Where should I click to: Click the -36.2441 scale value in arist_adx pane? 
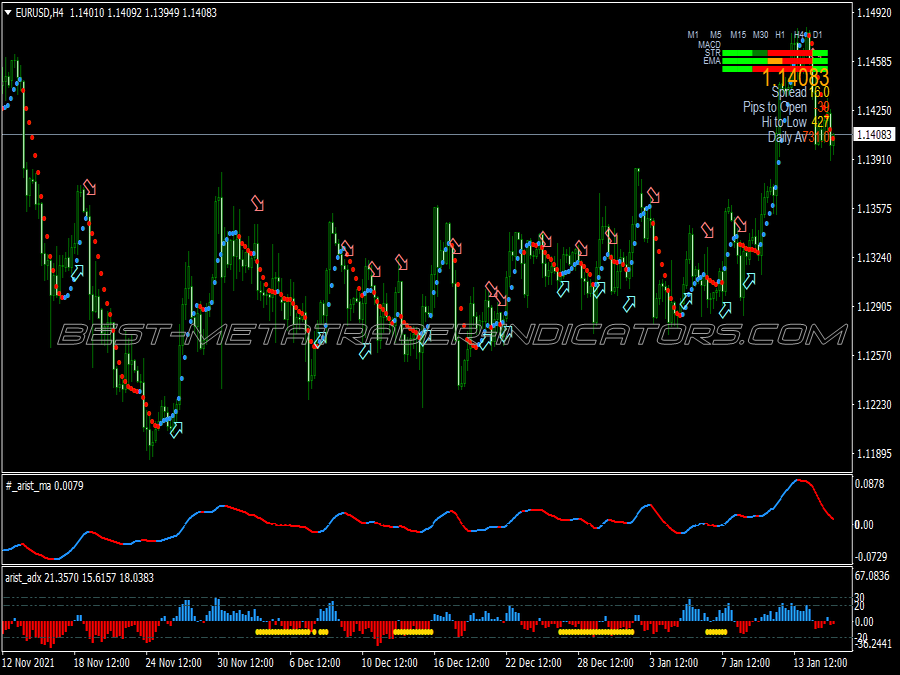click(x=874, y=644)
